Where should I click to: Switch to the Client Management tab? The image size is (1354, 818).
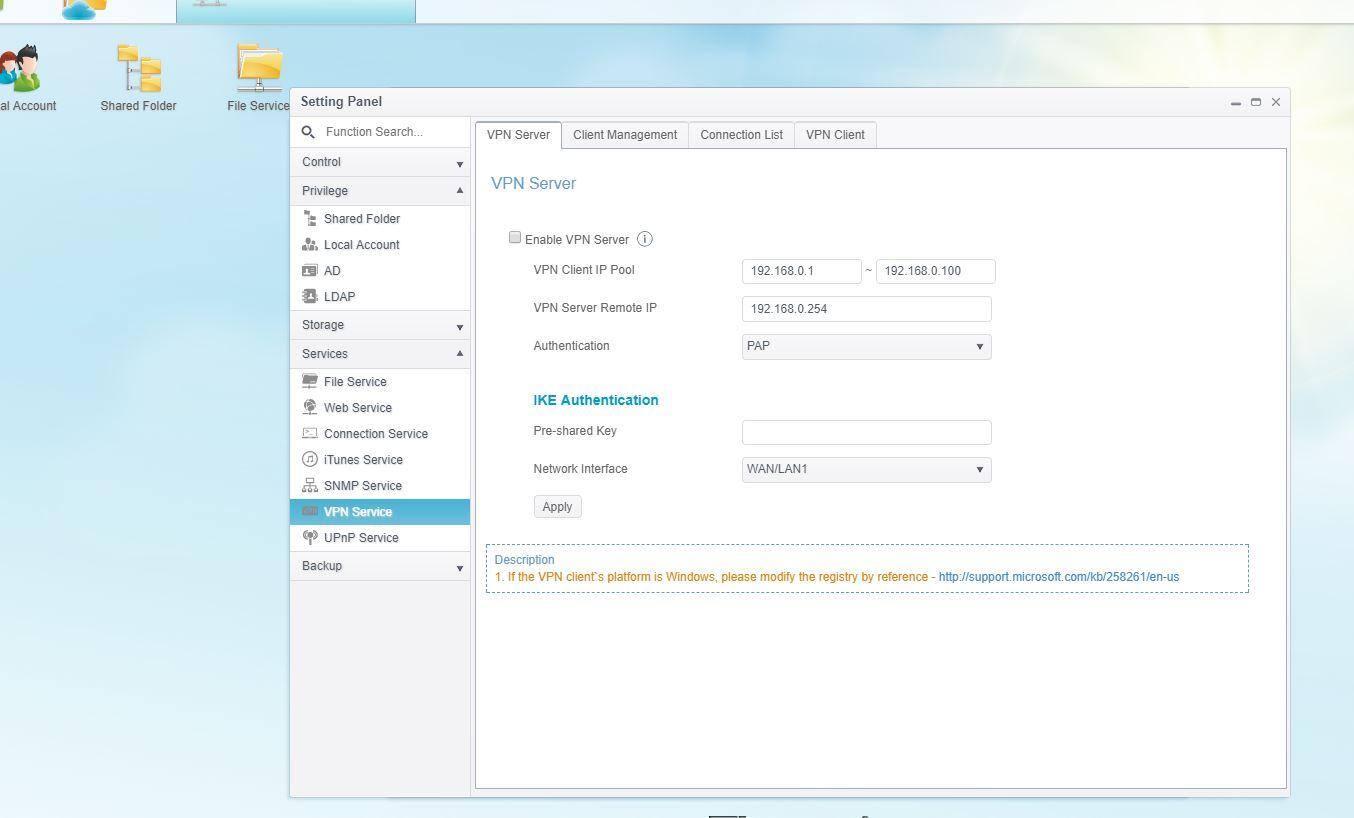coord(625,135)
